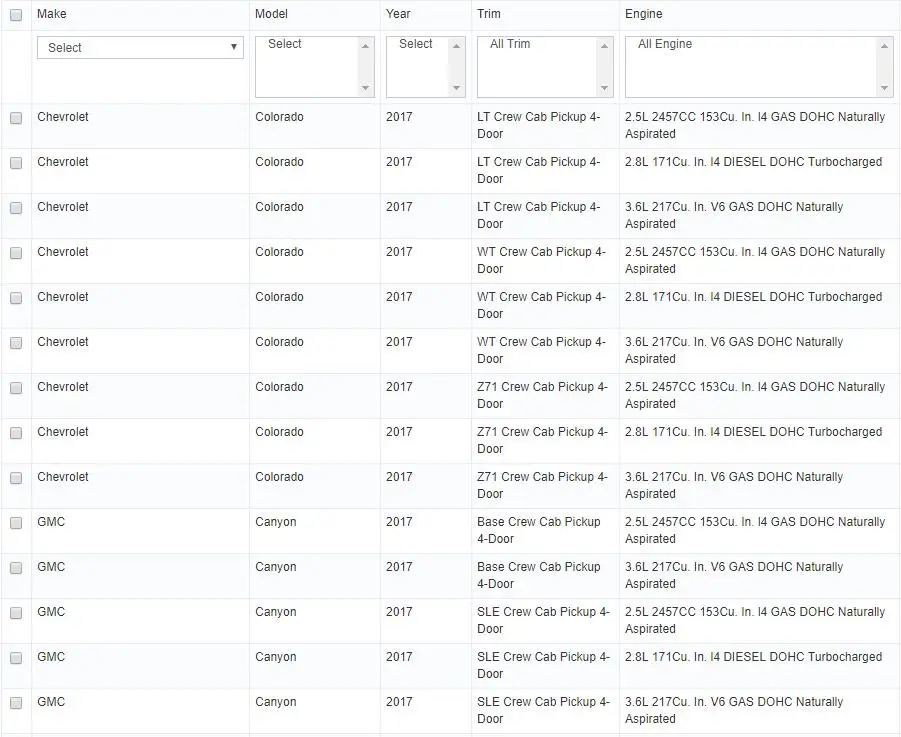This screenshot has height=737, width=901.
Task: Click Colorado in the Z71 3.6L V6 row
Action: click(x=279, y=477)
